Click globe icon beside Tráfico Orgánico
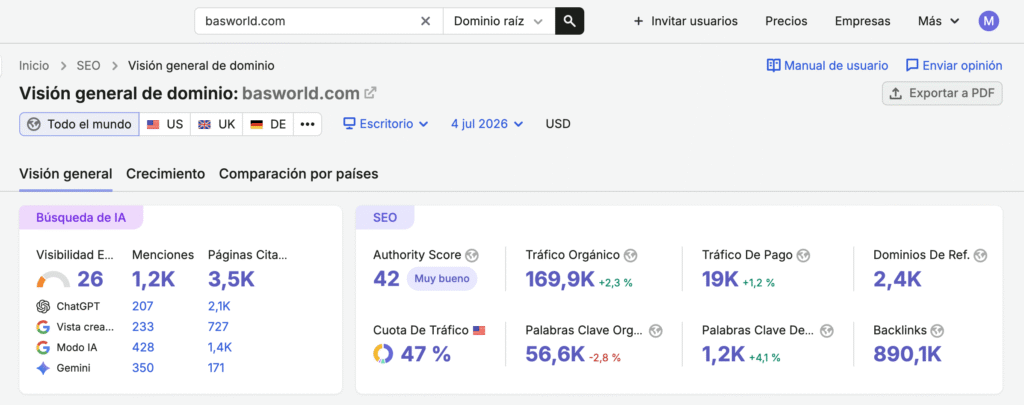The width and height of the screenshot is (1024, 405). 630,255
